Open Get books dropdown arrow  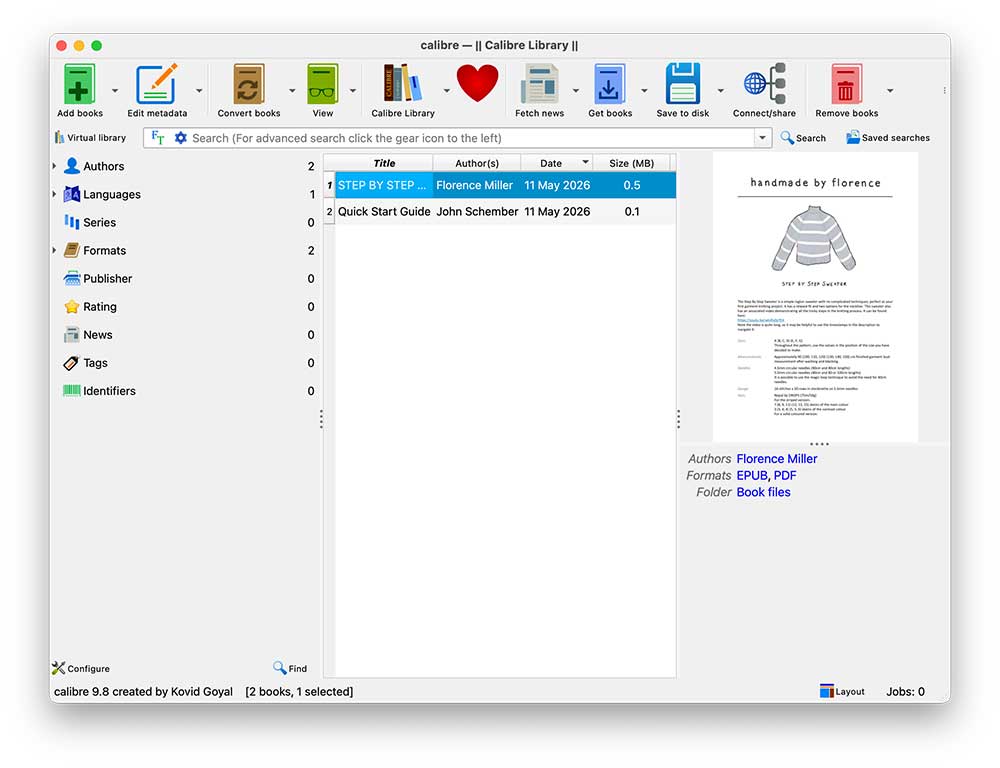(644, 91)
